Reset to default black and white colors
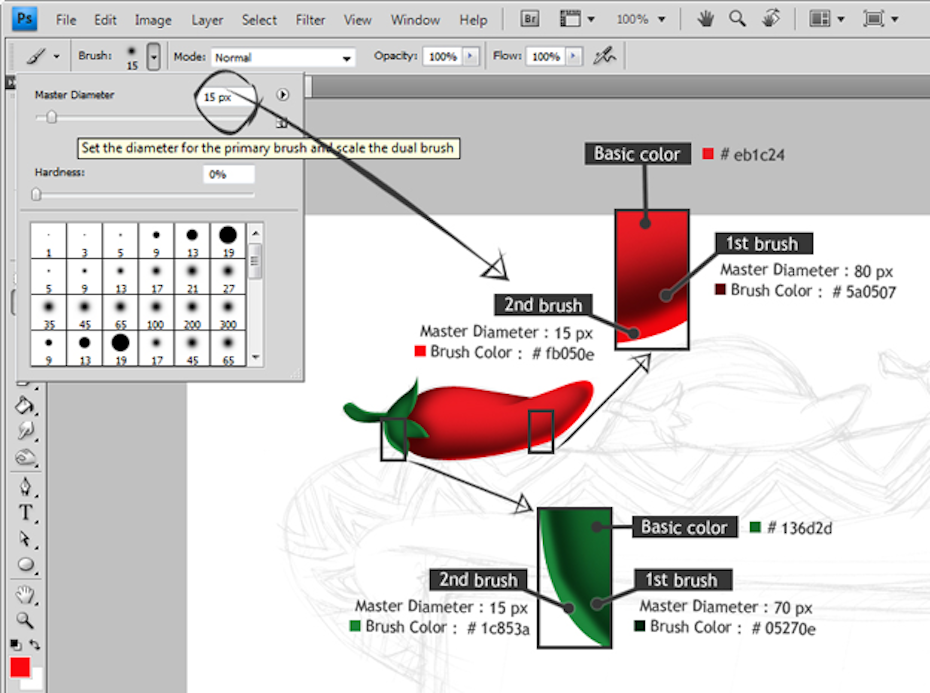This screenshot has height=693, width=930. click(x=15, y=645)
